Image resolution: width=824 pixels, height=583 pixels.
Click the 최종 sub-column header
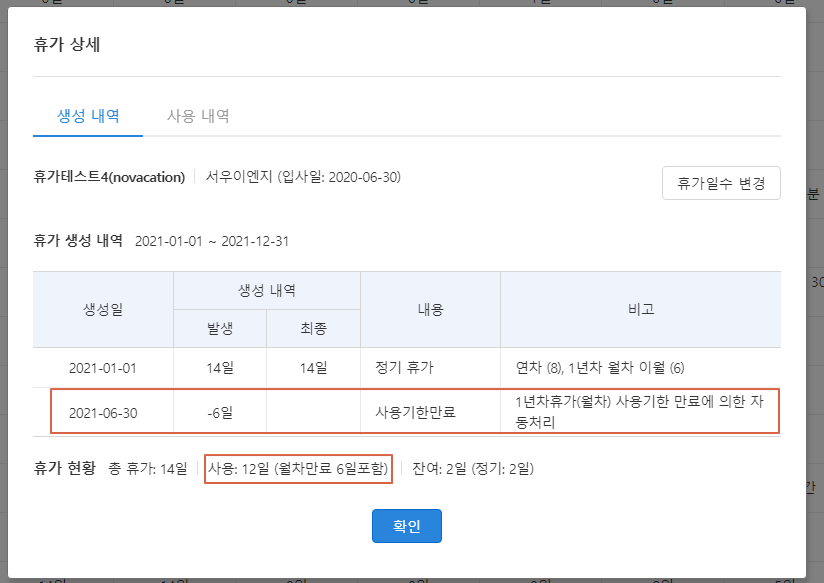point(313,328)
